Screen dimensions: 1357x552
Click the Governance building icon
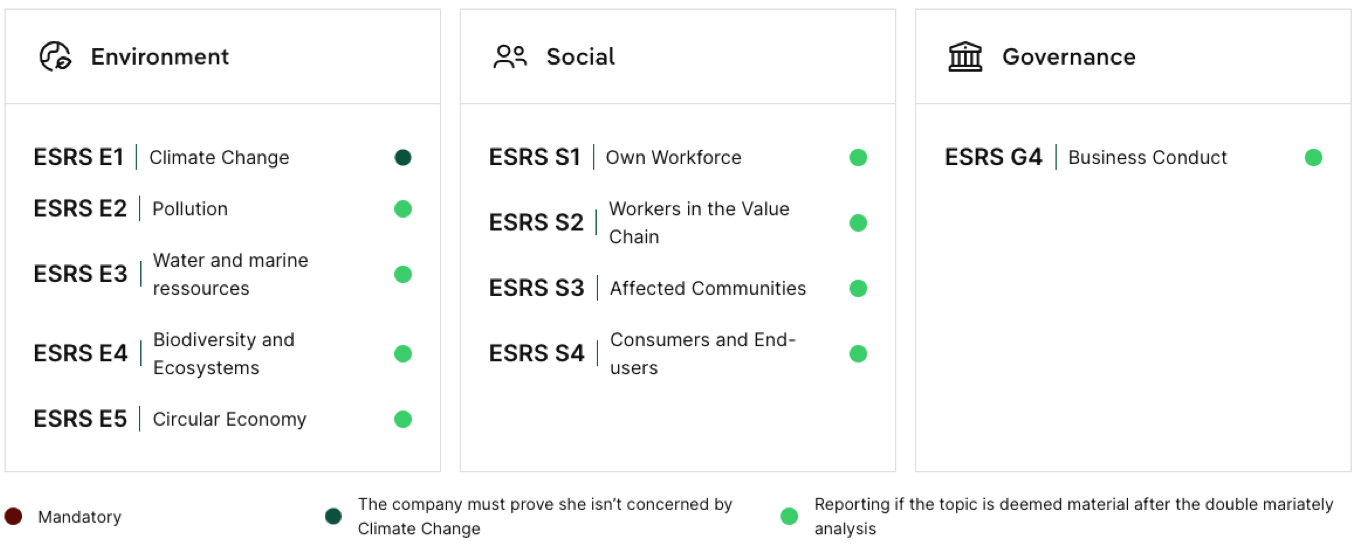click(x=965, y=57)
